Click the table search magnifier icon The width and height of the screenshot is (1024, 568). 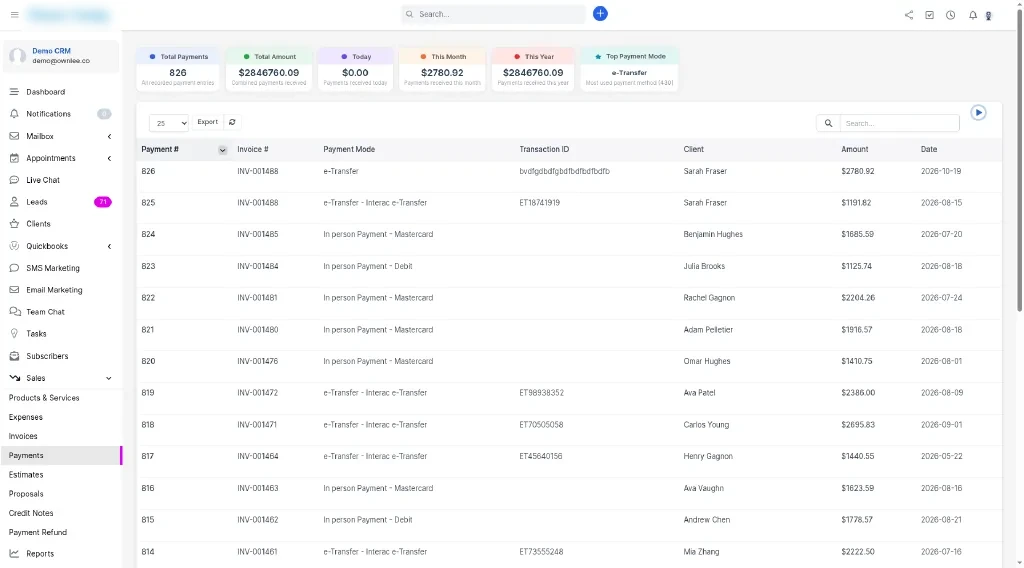coord(828,123)
